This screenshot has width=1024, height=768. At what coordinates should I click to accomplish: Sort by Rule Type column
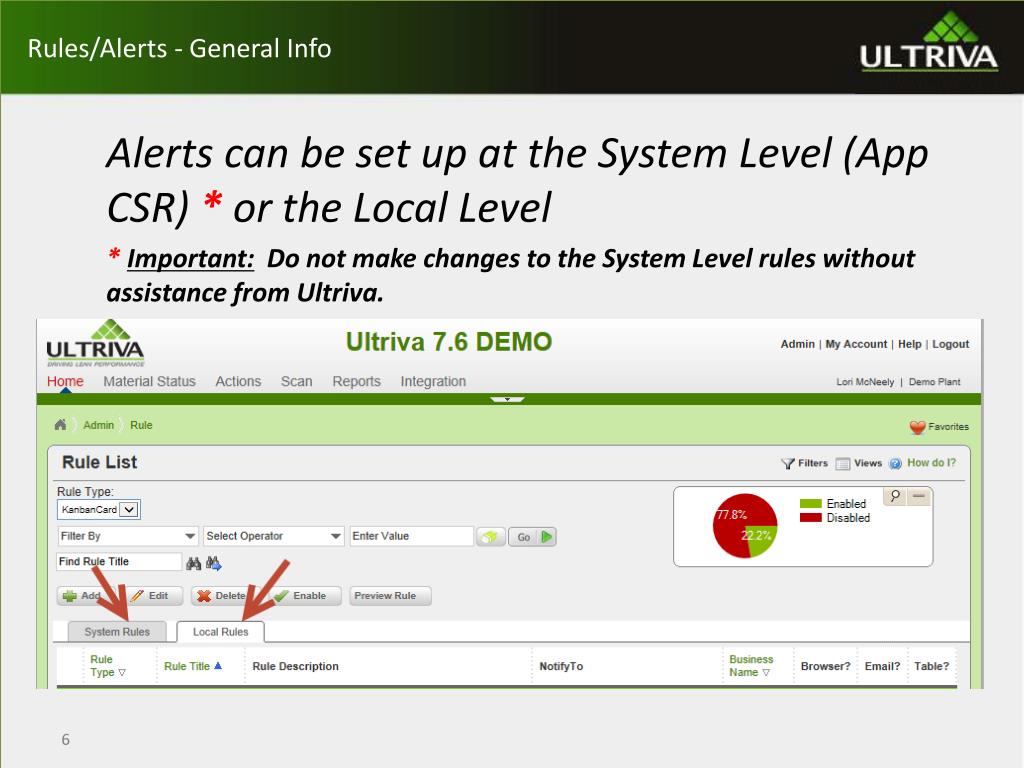click(108, 666)
